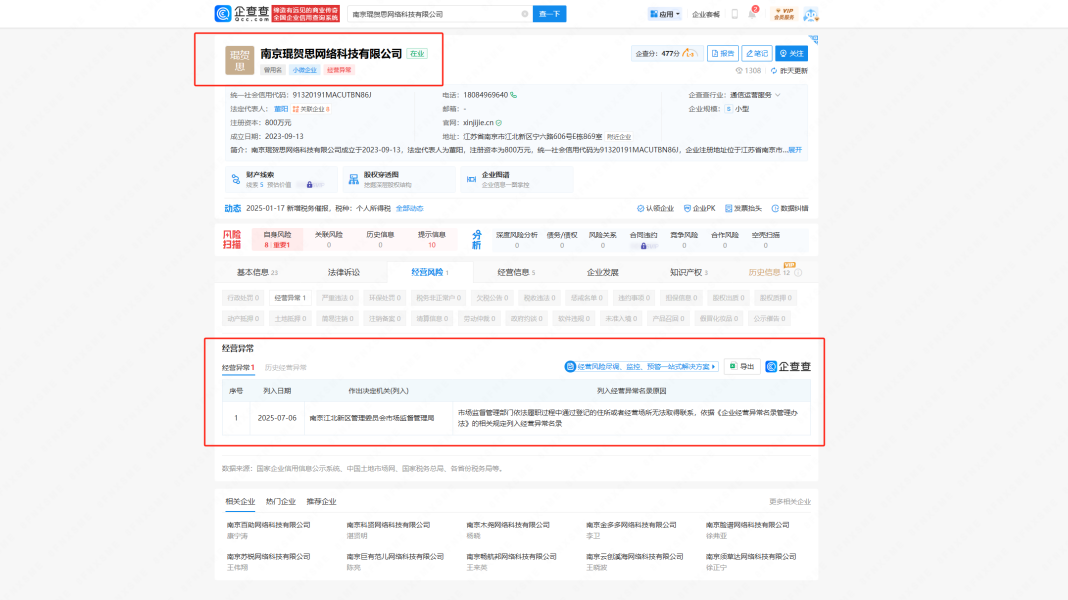The height and width of the screenshot is (600, 1068).
Task: Open the 企业套餐 link in the header
Action: click(x=706, y=14)
